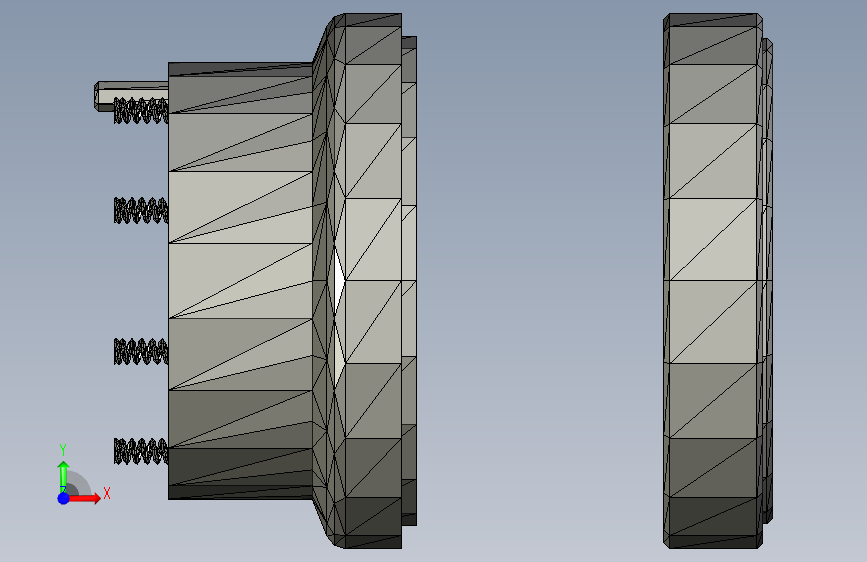Viewport: 867px width, 562px height.
Task: Select the standalone ring part on the right
Action: click(717, 281)
